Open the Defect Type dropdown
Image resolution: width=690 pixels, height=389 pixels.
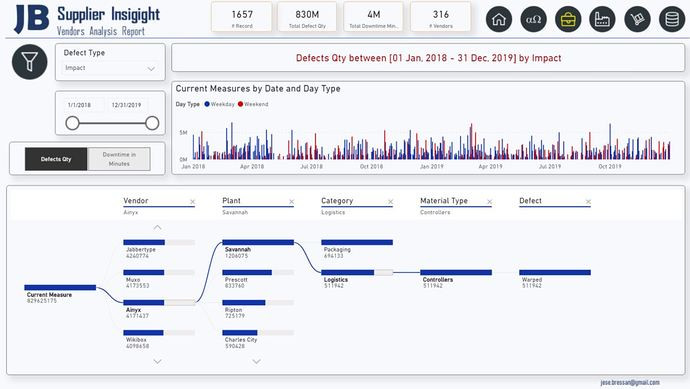coord(110,68)
